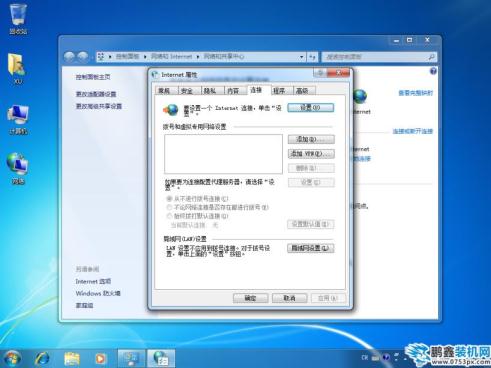Open Windows Explorer from the taskbar
The height and width of the screenshot is (368, 491).
(71, 359)
